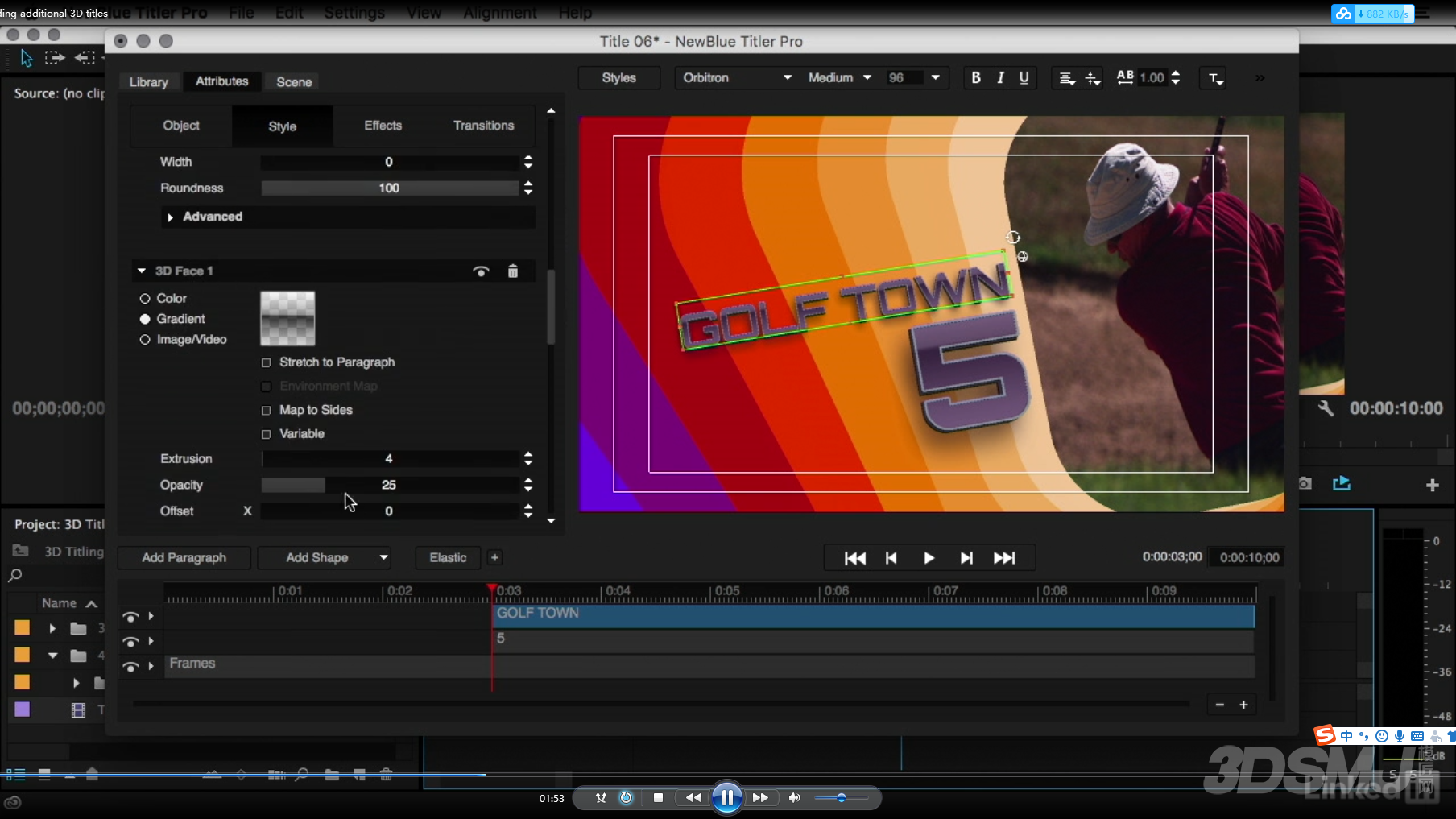Stop the video player playback
The image size is (1456, 819).
658,798
